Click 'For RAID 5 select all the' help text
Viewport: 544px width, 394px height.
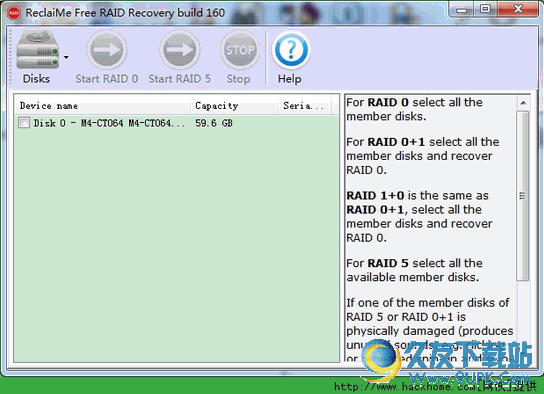click(x=414, y=263)
